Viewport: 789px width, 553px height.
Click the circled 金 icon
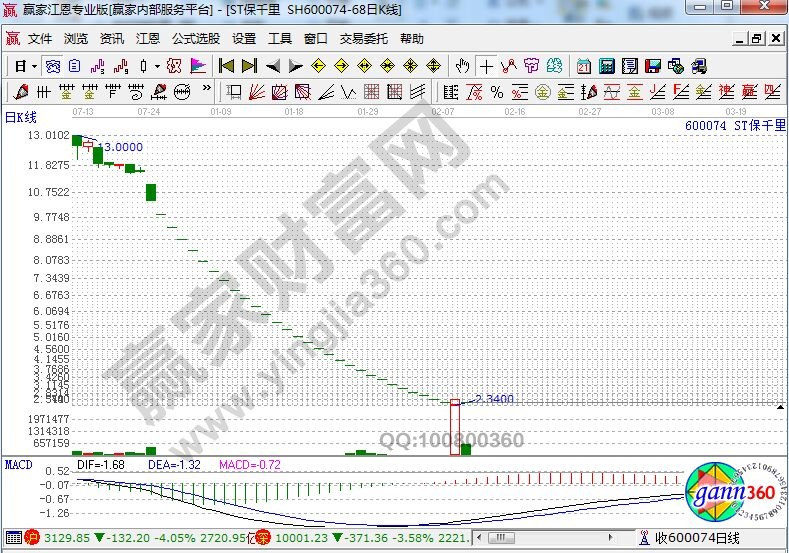tap(542, 92)
